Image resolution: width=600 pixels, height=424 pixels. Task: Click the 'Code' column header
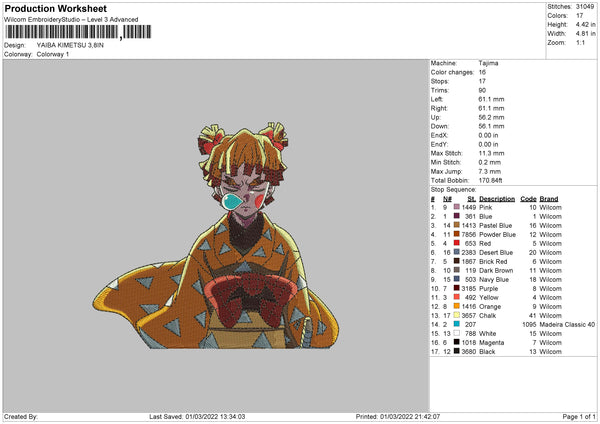[528, 199]
